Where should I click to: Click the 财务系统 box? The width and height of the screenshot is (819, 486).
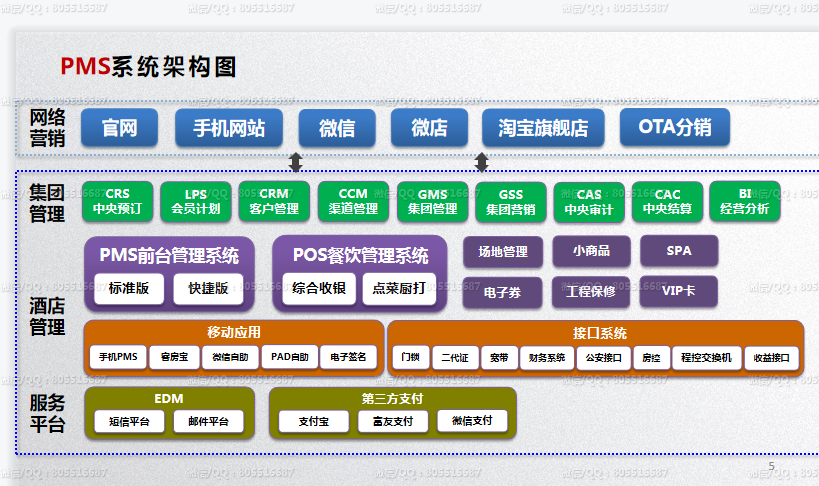(547, 358)
